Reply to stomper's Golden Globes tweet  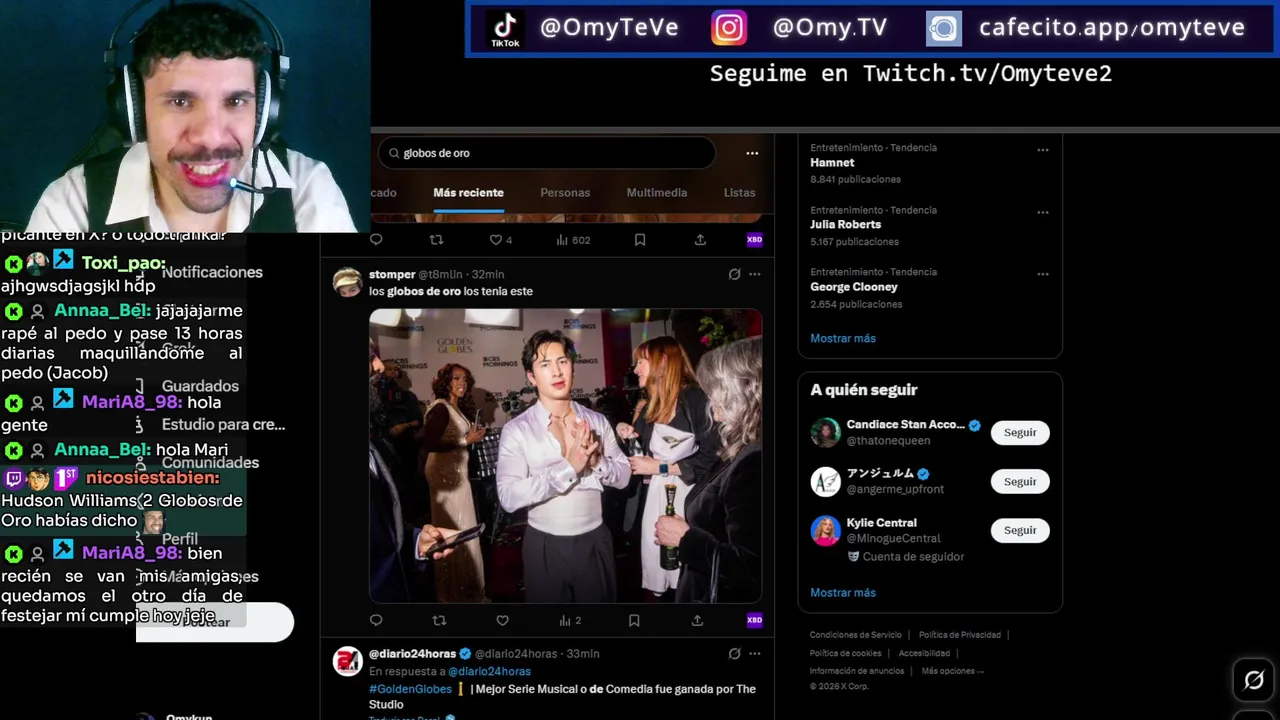click(x=376, y=620)
